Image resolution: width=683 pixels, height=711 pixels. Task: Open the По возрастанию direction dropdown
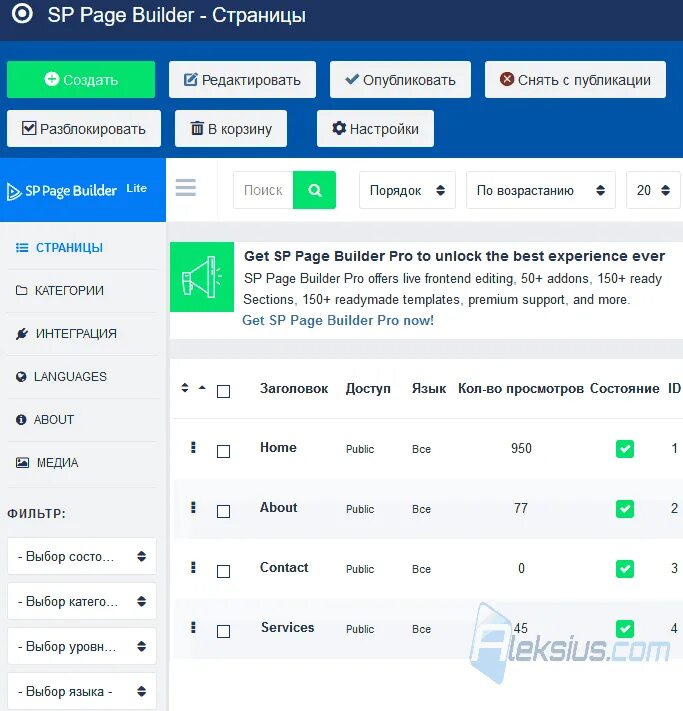pos(541,190)
